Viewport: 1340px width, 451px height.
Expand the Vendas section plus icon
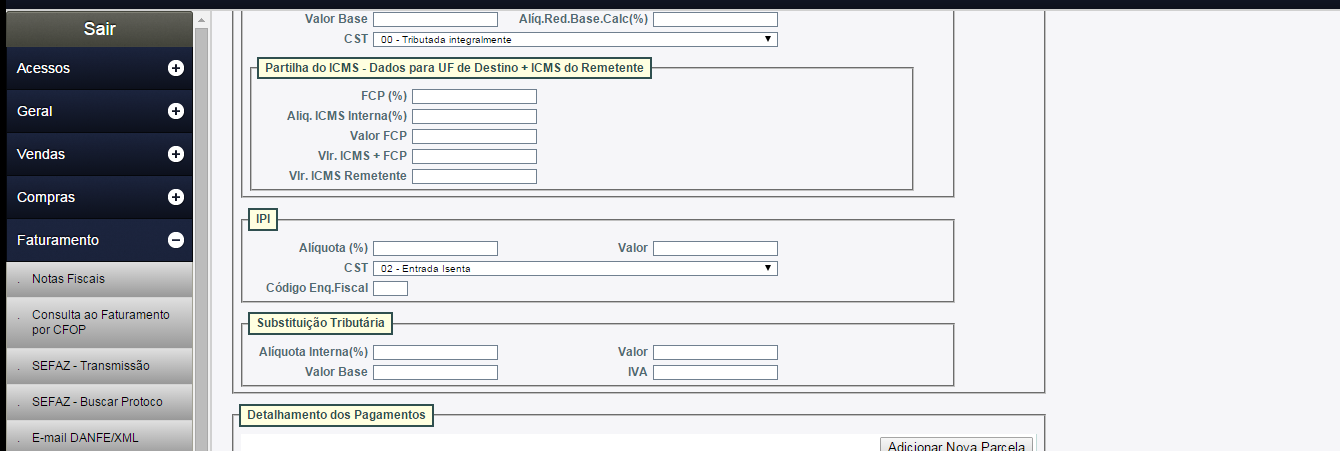[176, 154]
